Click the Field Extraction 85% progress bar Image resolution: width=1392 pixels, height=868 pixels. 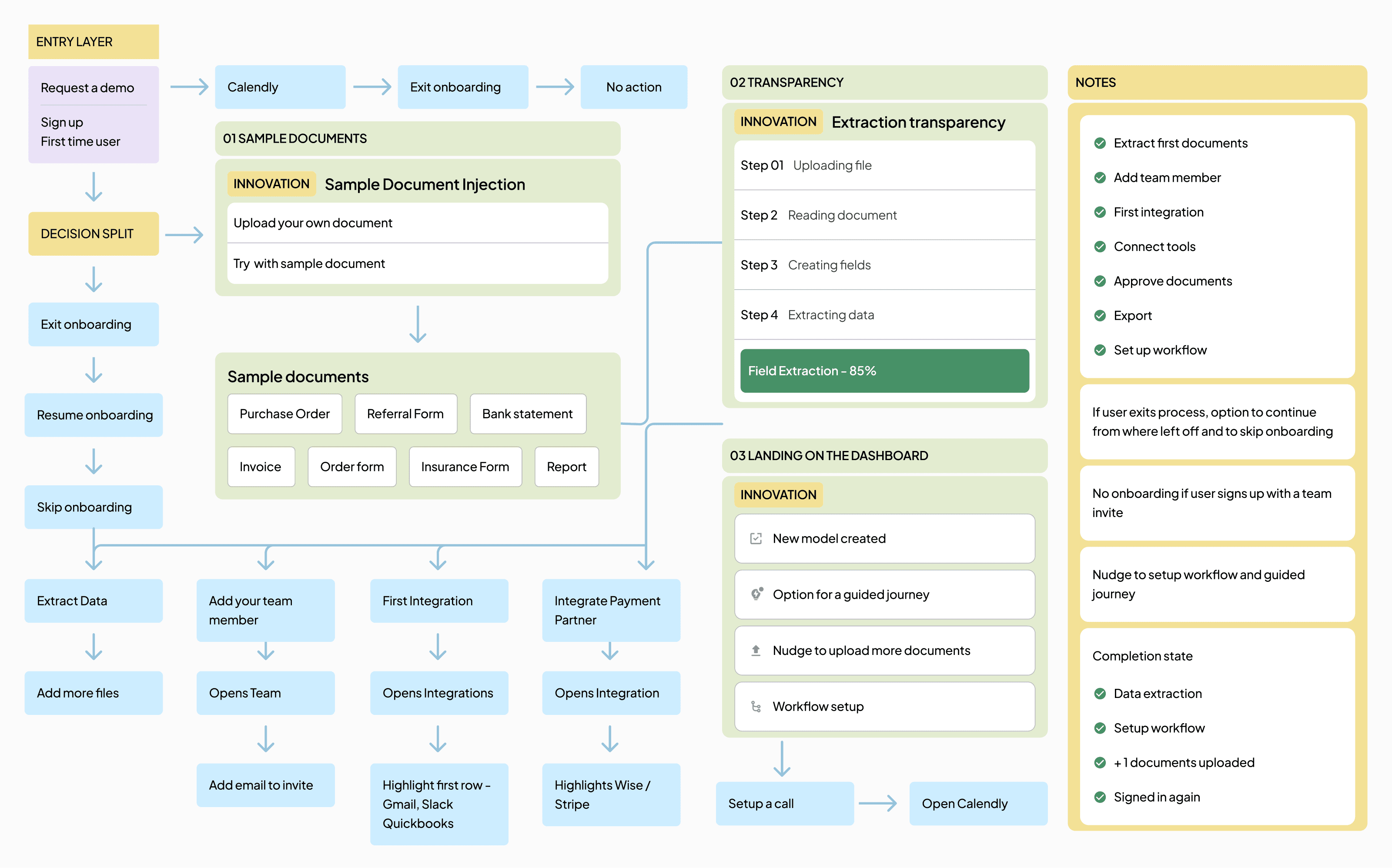tap(884, 371)
